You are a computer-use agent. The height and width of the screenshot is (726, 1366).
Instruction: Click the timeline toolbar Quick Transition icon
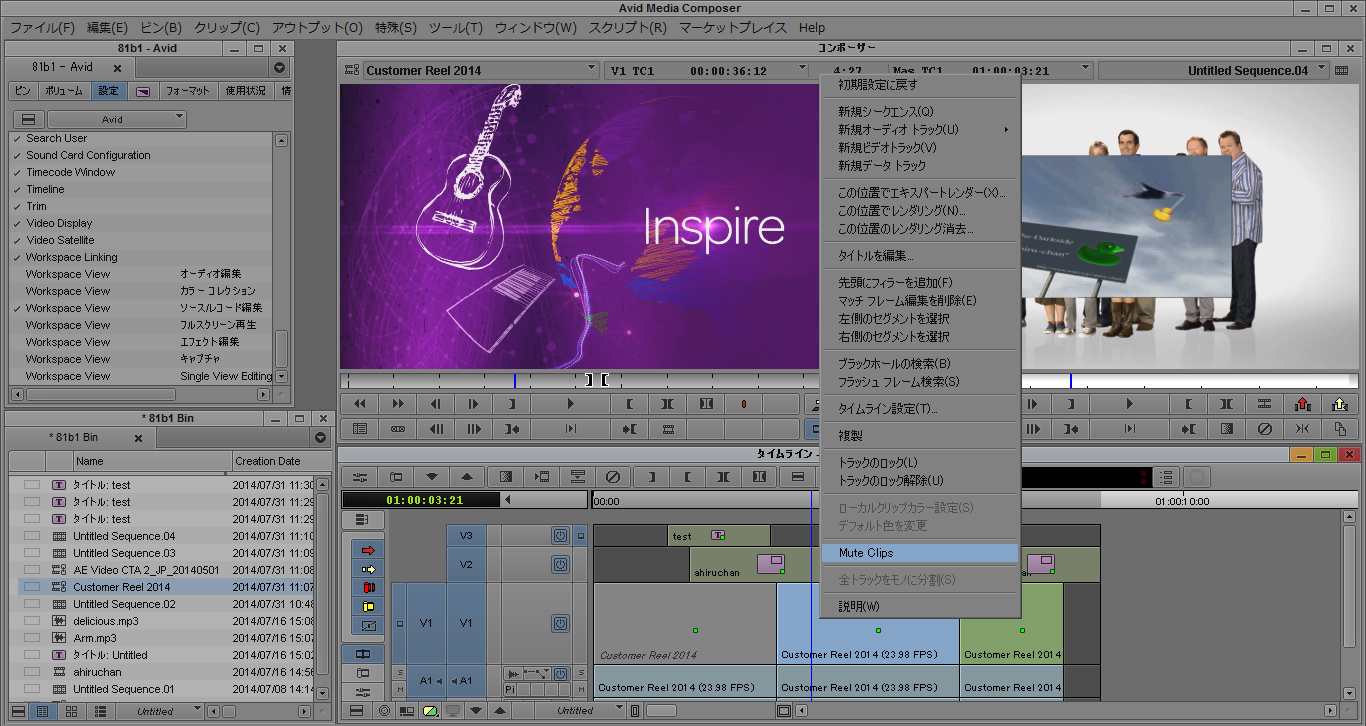coord(506,477)
